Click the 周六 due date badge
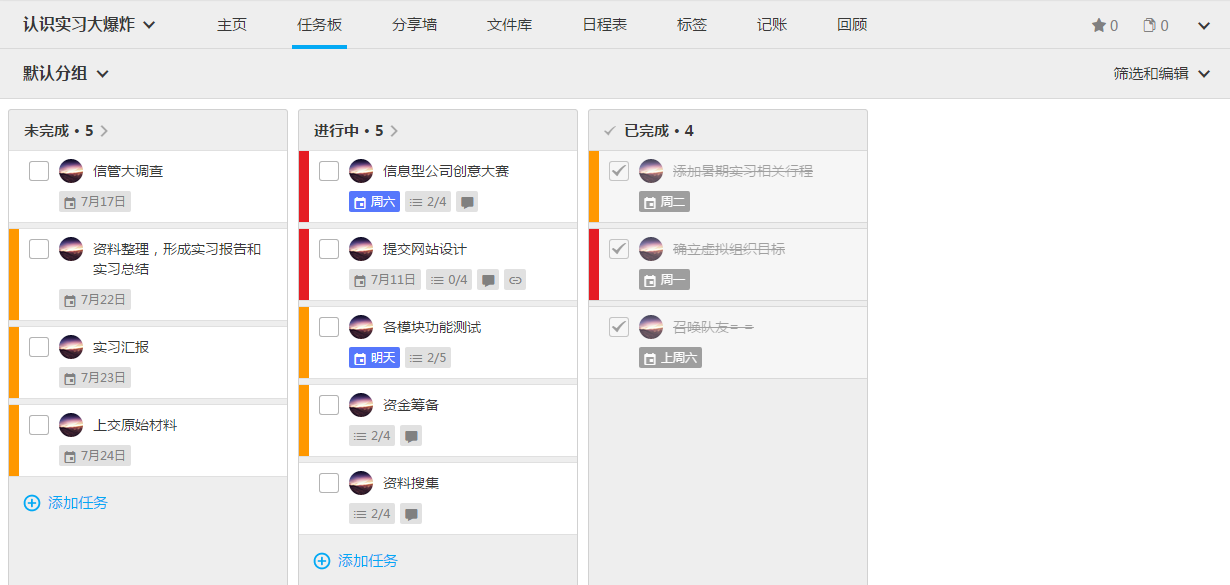Image resolution: width=1230 pixels, height=585 pixels. [x=374, y=202]
